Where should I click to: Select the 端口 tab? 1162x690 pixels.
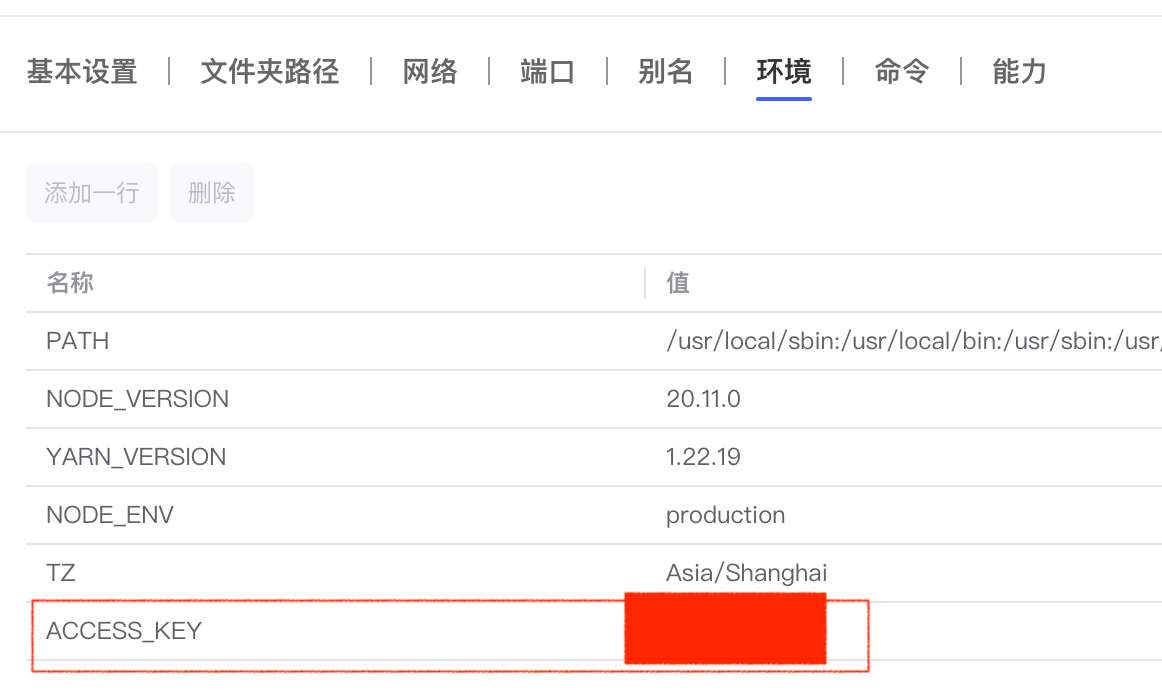(x=548, y=72)
